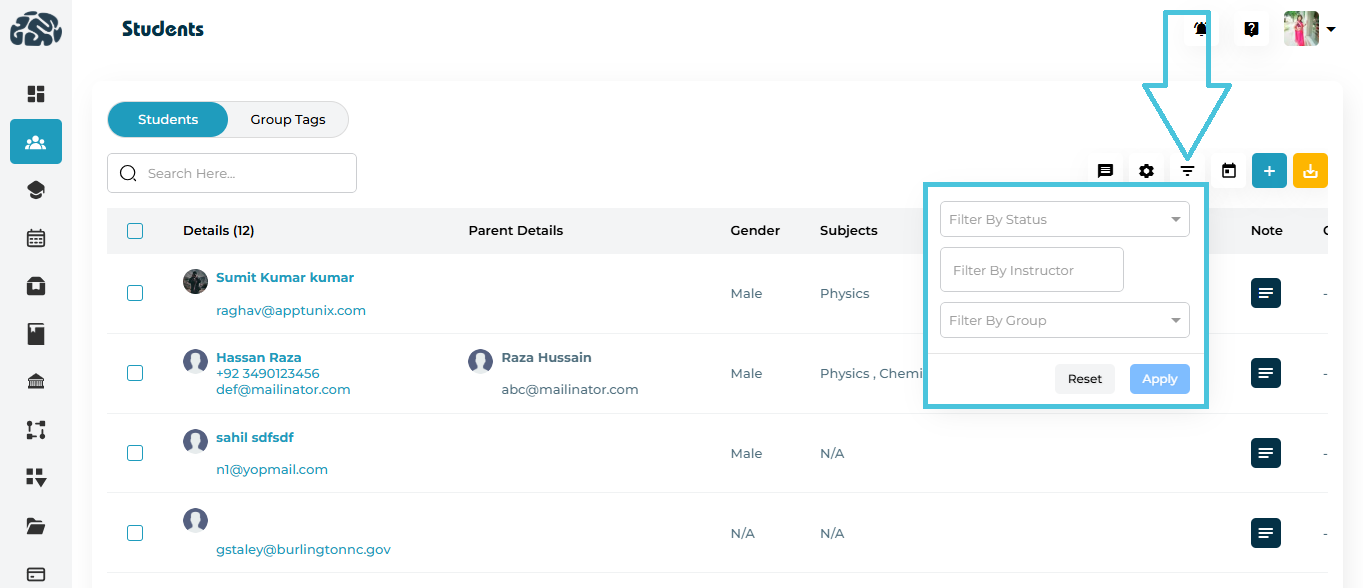The image size is (1363, 588).
Task: Expand the Filter By Group dropdown
Action: 1064,321
